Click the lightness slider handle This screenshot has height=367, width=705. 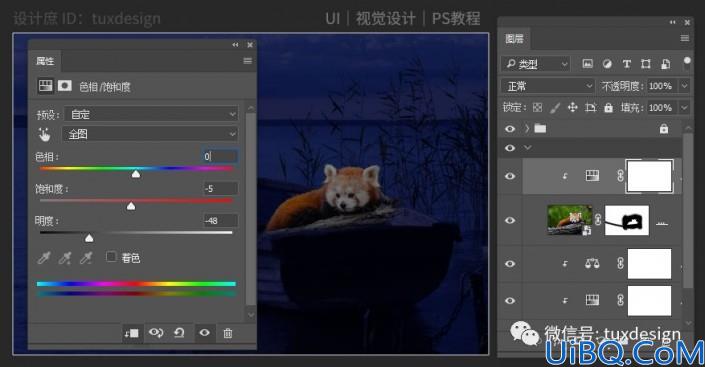point(89,237)
